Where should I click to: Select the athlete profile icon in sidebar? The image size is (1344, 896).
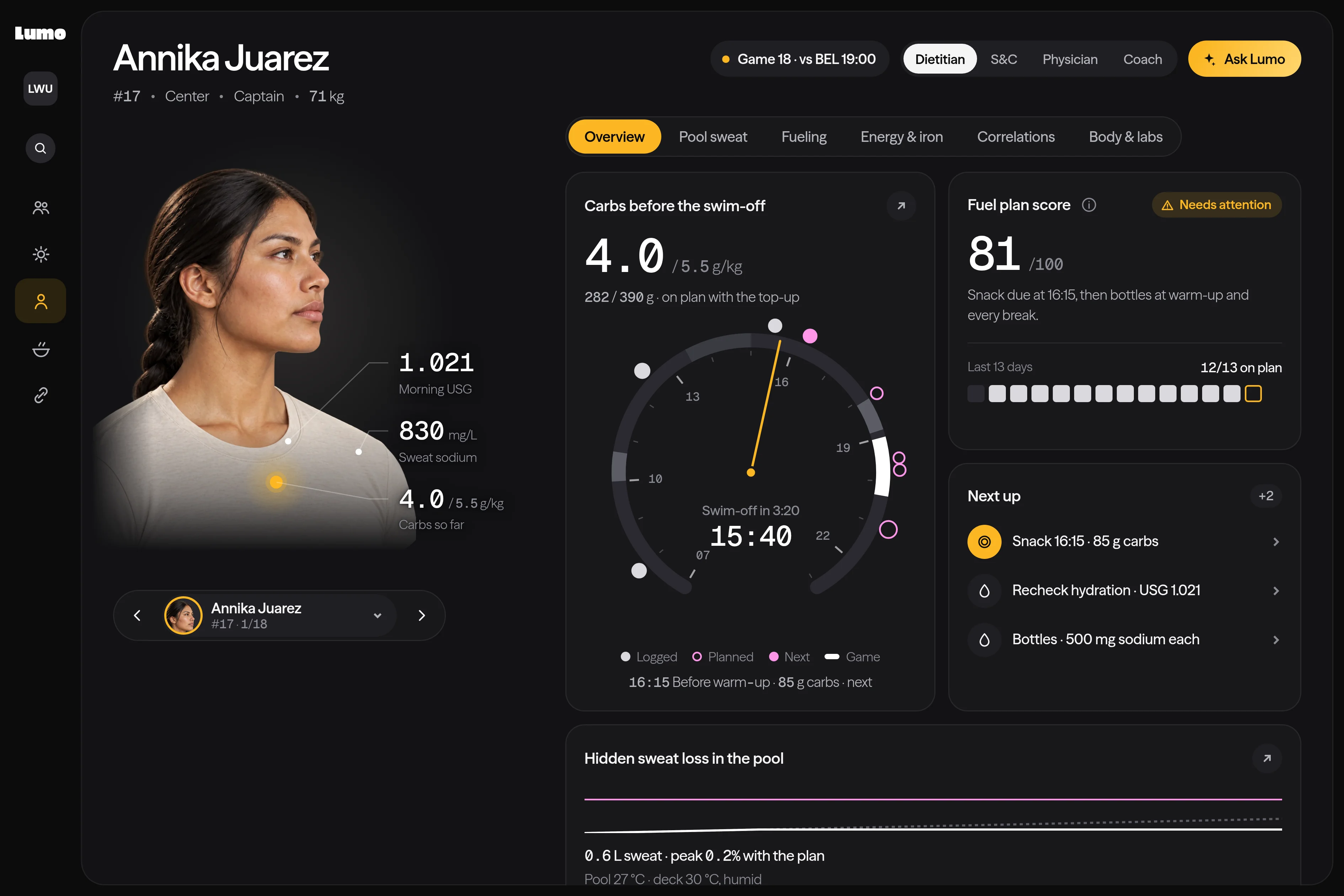[x=41, y=301]
